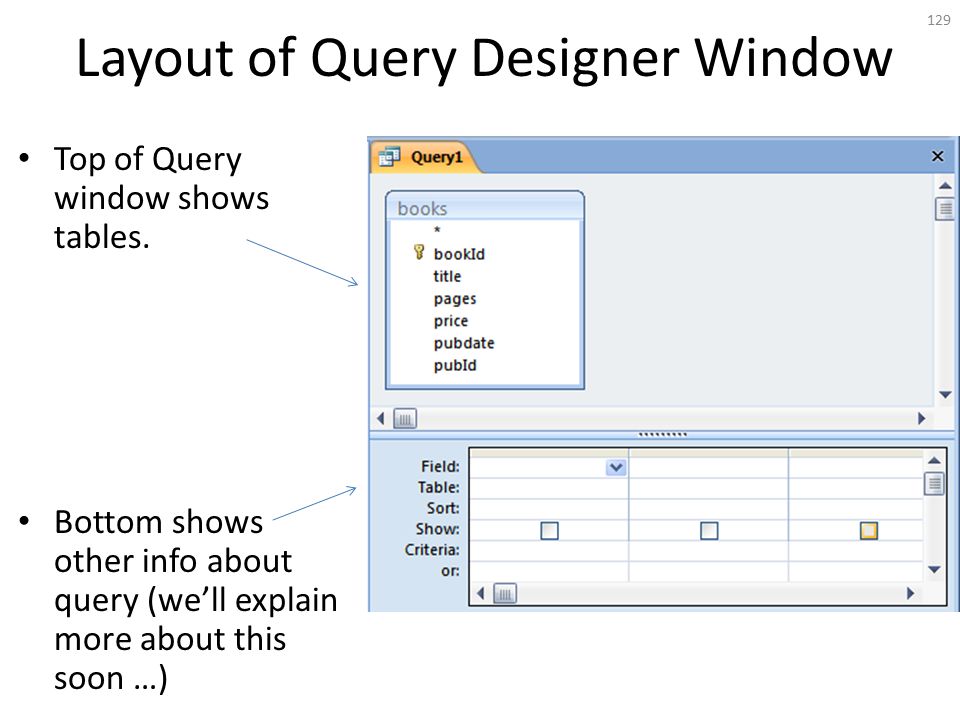Click the first column selector bar in grid

[x=549, y=453]
